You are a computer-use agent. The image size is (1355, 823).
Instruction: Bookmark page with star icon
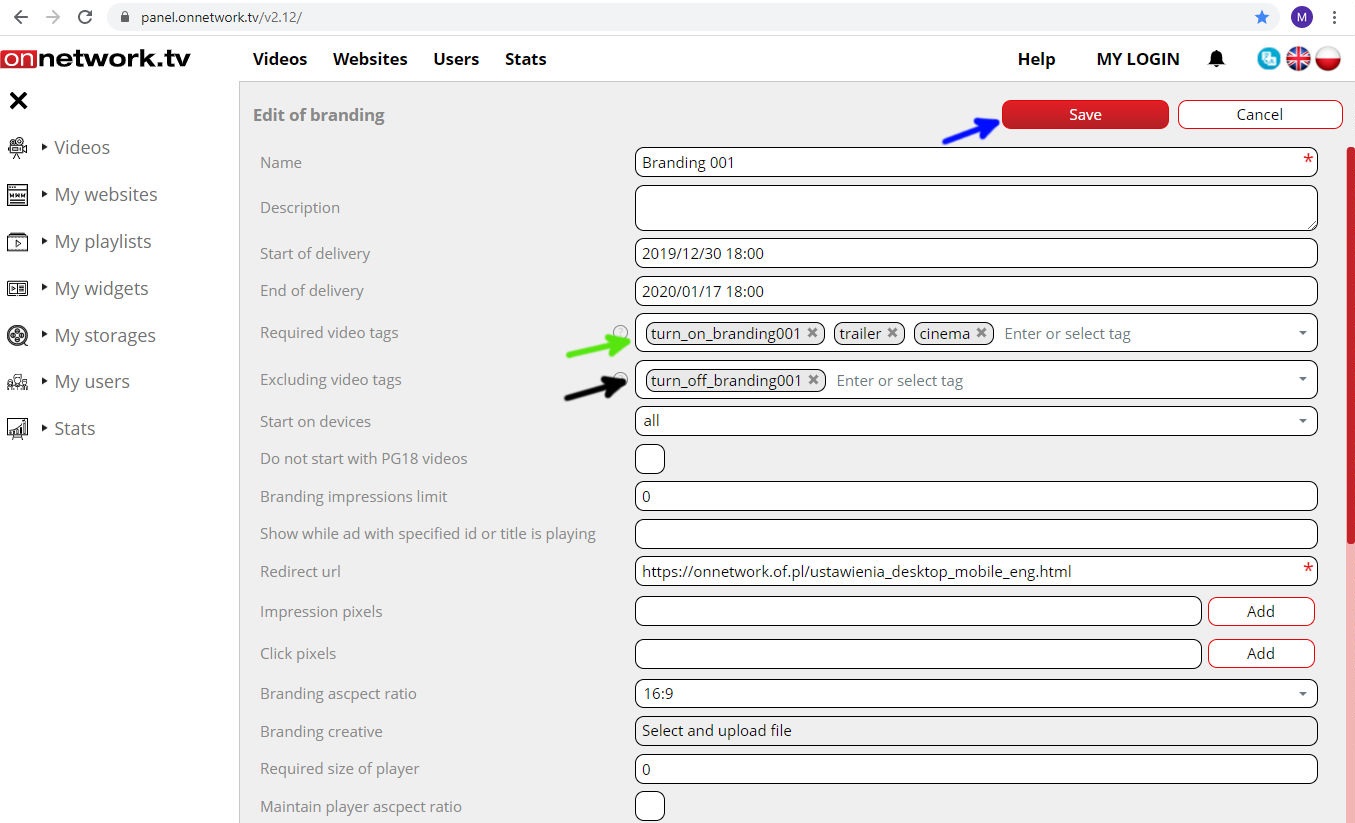(1262, 17)
